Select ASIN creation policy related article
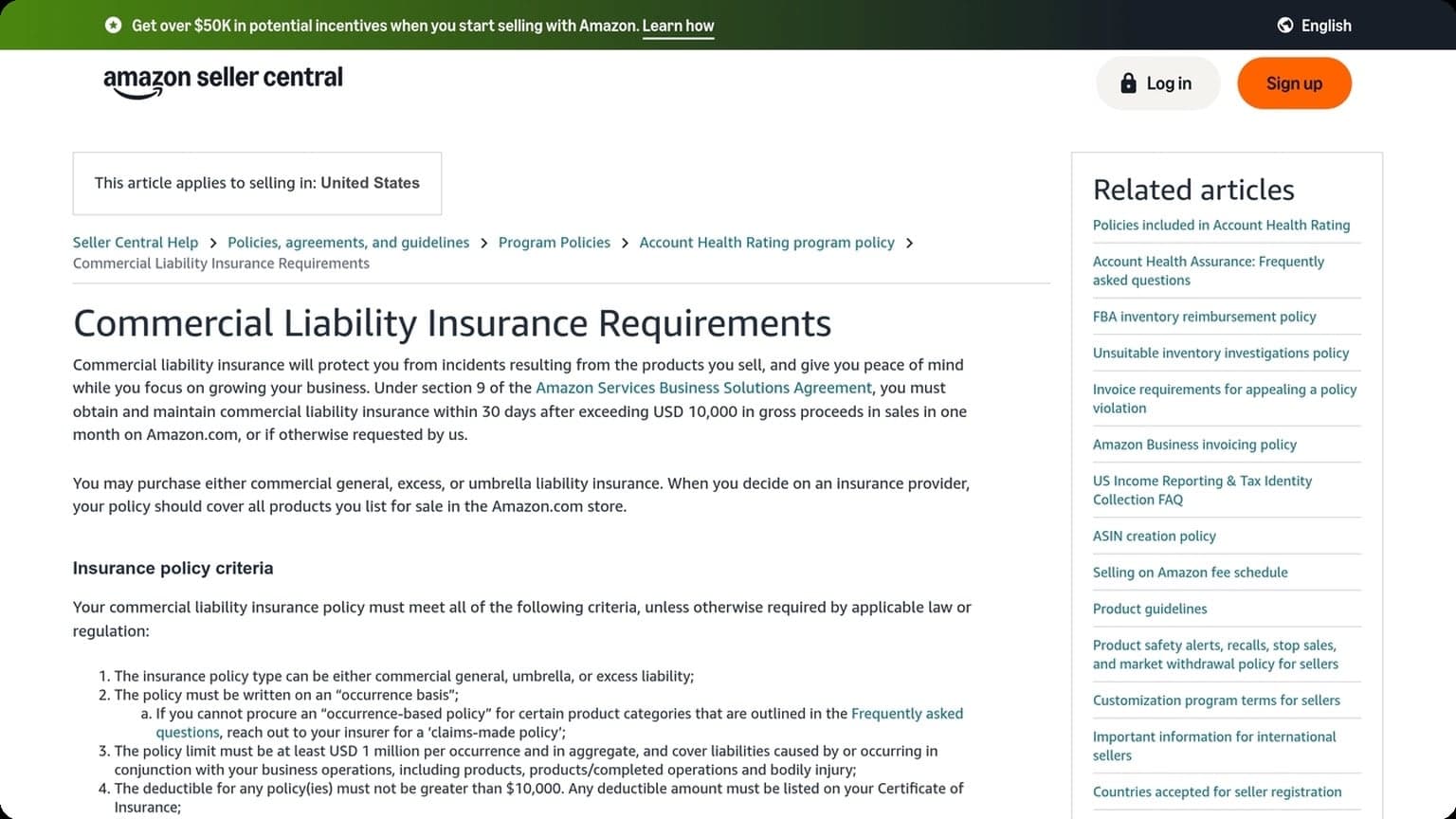 coord(1154,536)
